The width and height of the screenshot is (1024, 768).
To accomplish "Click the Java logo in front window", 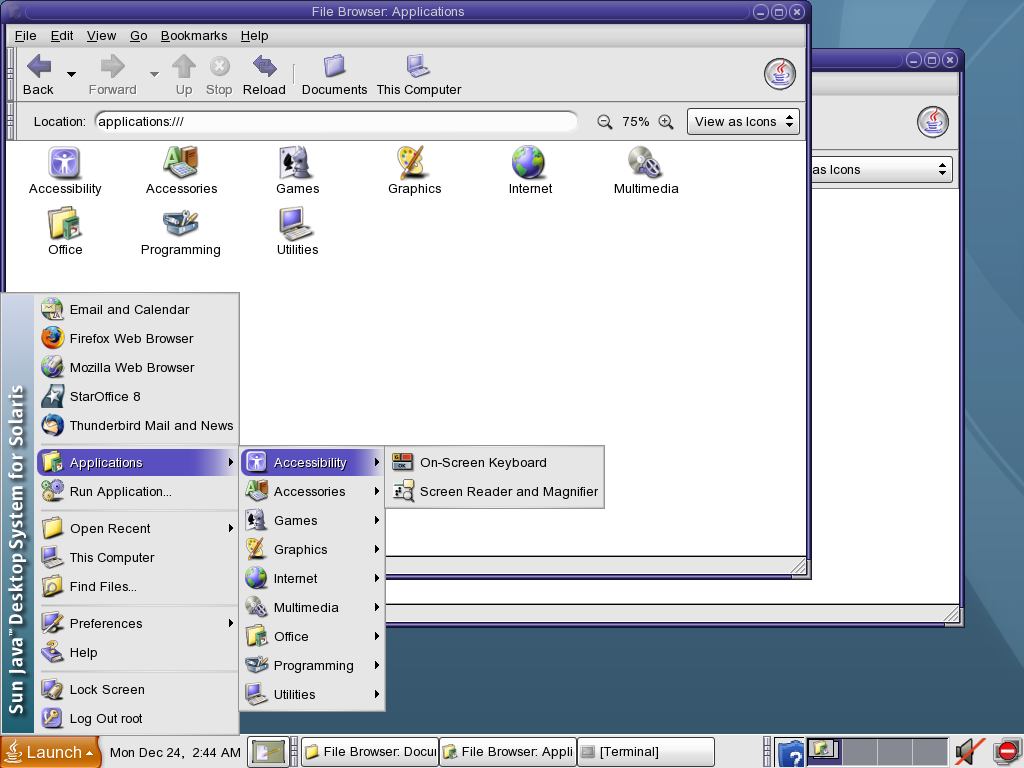I will (780, 74).
